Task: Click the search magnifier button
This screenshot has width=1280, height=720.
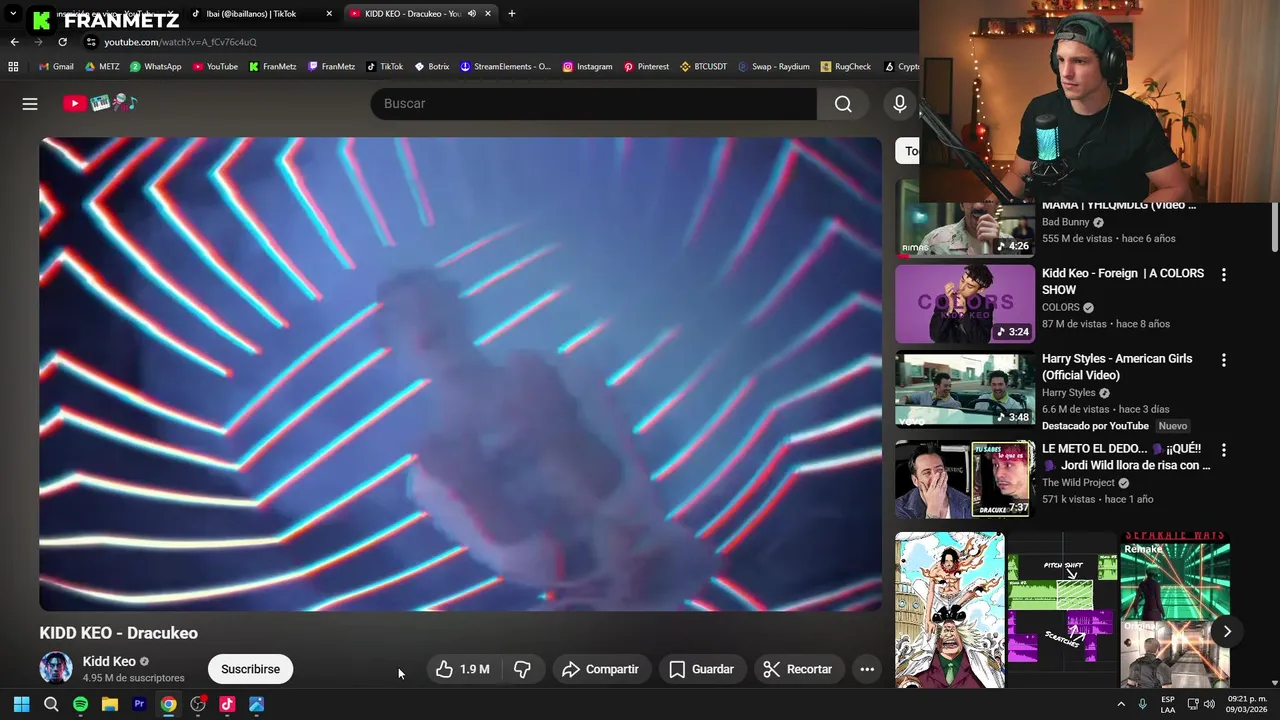Action: point(843,104)
